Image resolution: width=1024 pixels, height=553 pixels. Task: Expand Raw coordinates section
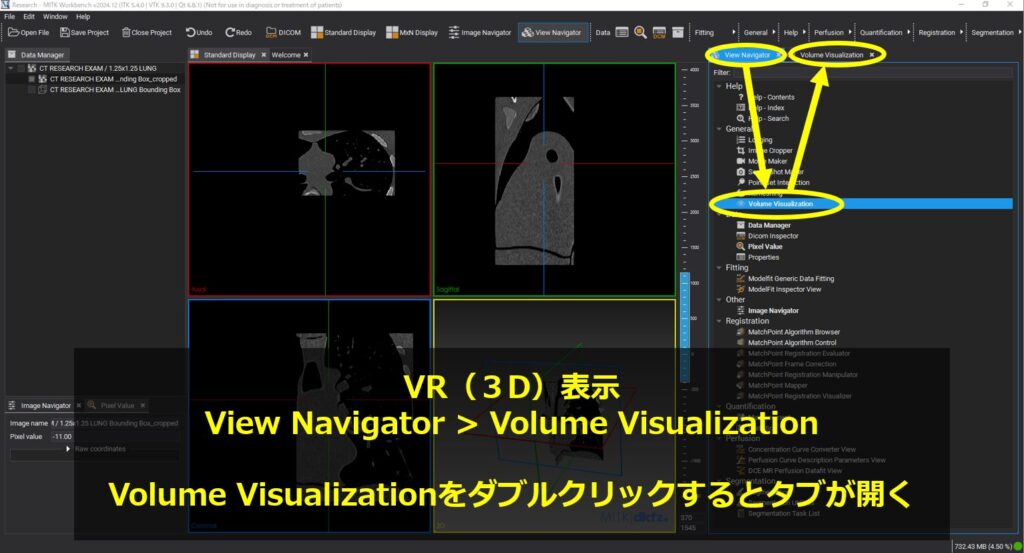68,449
